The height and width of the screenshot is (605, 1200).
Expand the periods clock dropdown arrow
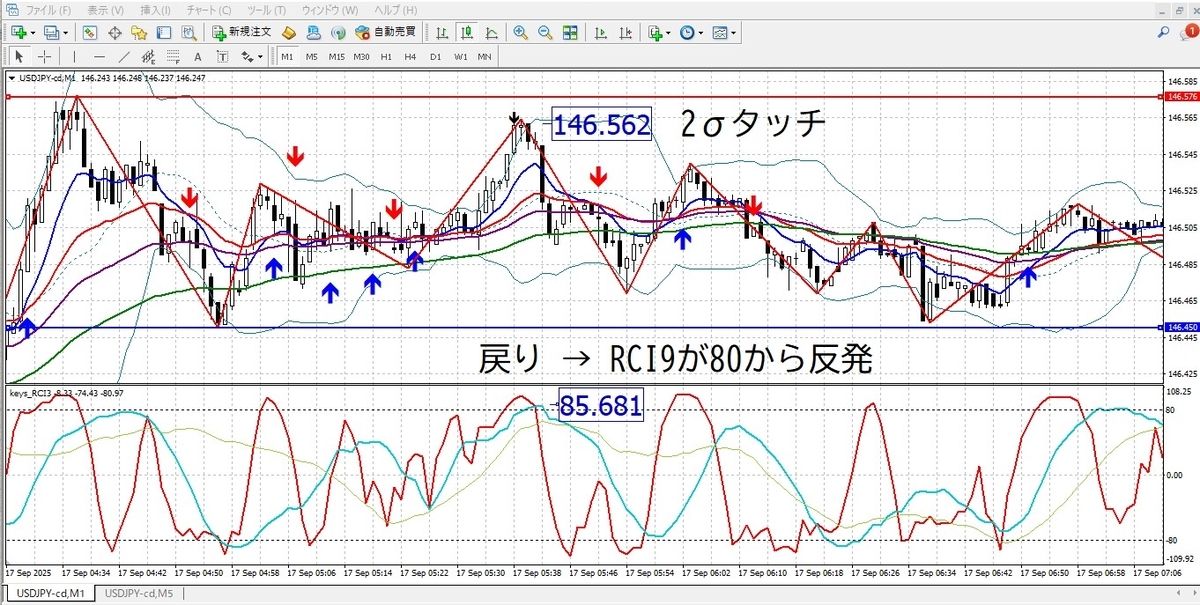point(701,32)
